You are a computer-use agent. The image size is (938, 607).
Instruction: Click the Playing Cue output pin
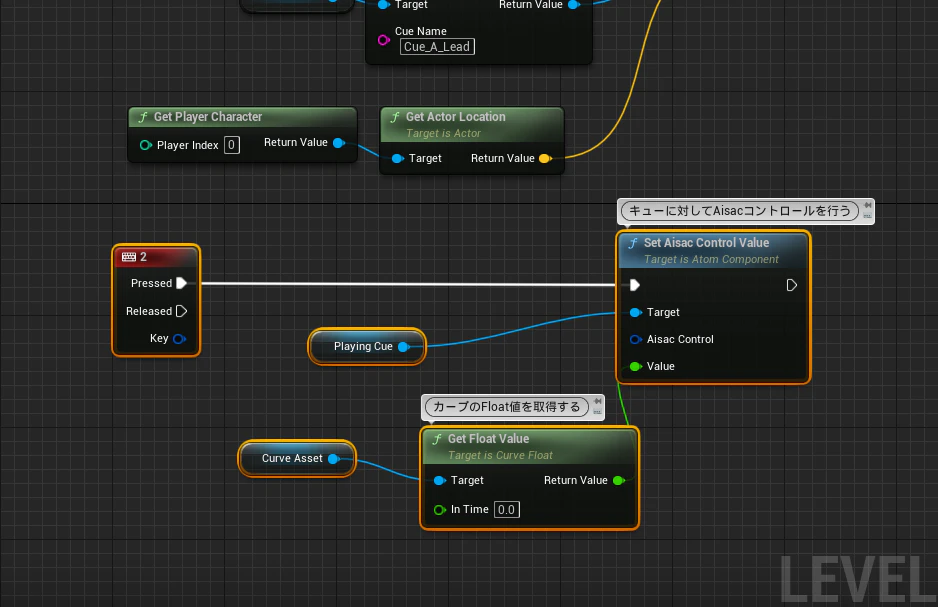coord(404,347)
